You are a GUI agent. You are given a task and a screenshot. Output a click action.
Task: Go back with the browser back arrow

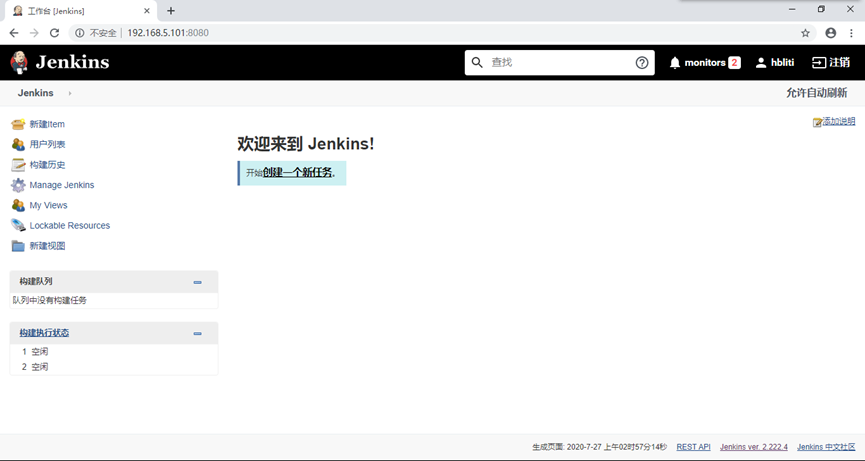coord(14,33)
